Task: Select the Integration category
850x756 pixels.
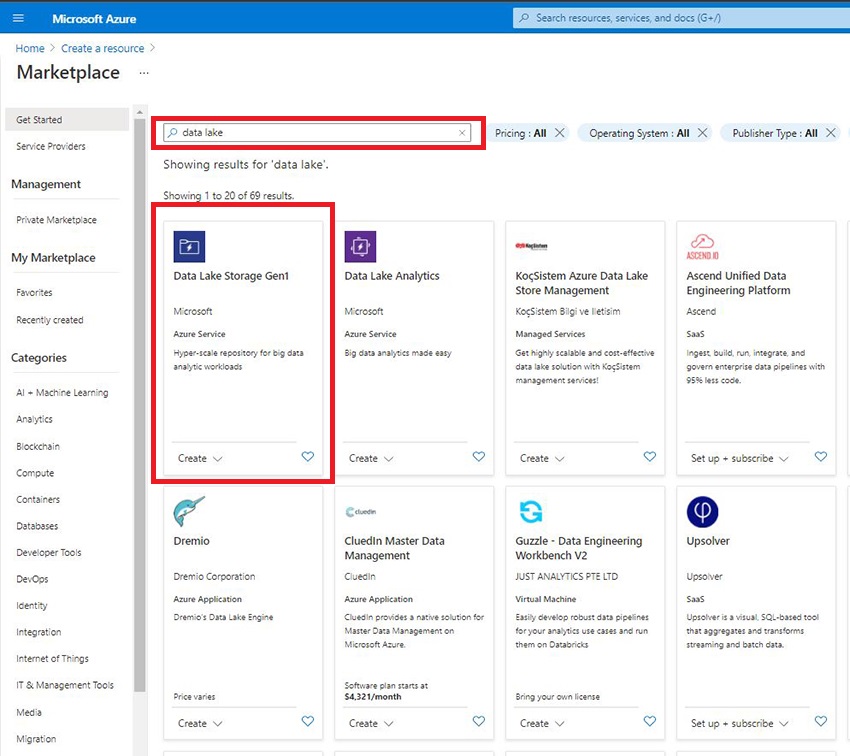Action: 38,632
